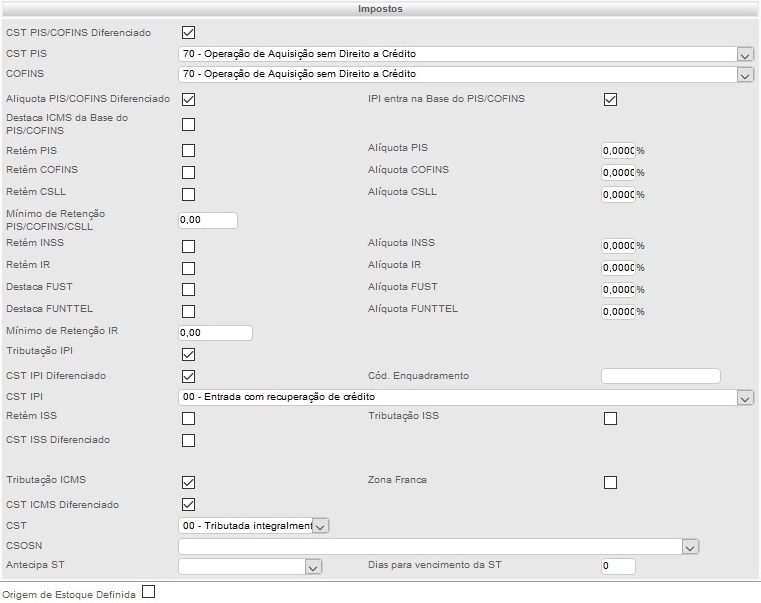Open the CST PIS dropdown
The image size is (761, 603).
466,54
